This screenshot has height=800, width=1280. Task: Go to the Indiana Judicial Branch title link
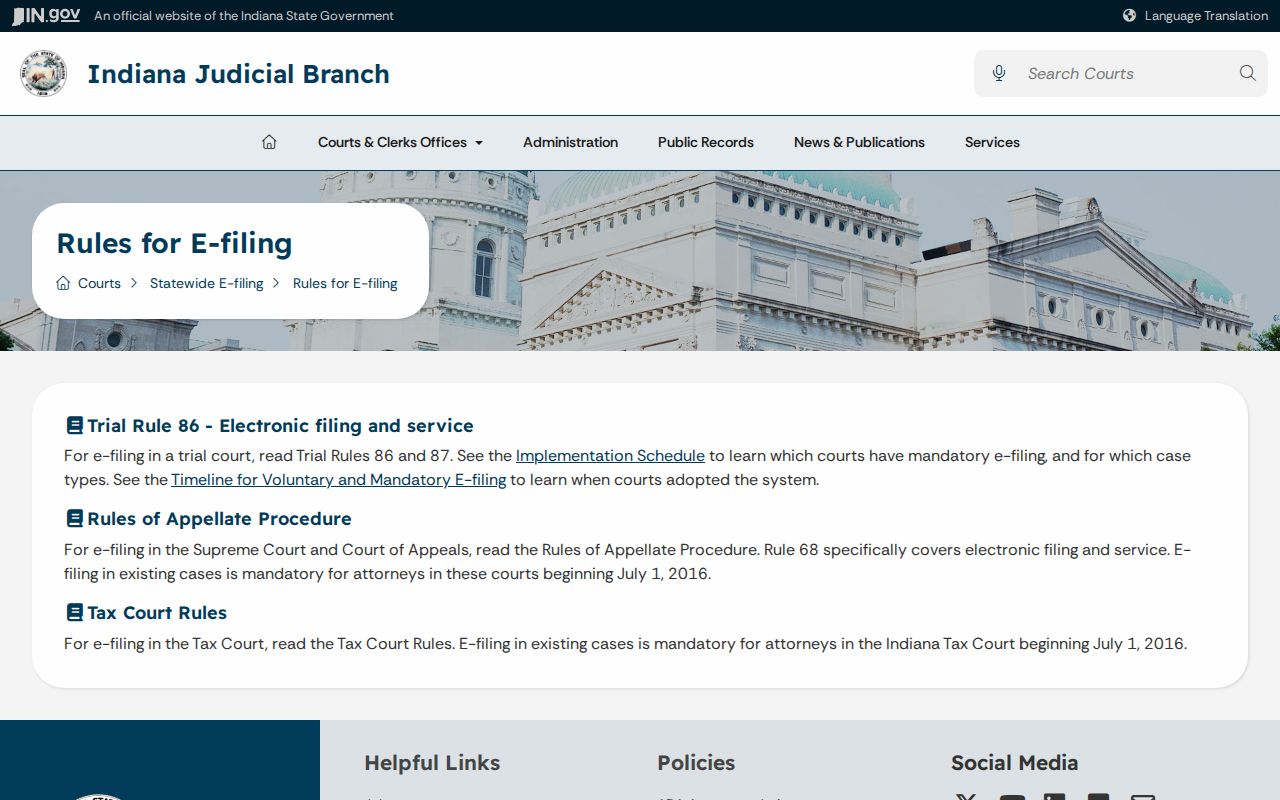click(238, 74)
